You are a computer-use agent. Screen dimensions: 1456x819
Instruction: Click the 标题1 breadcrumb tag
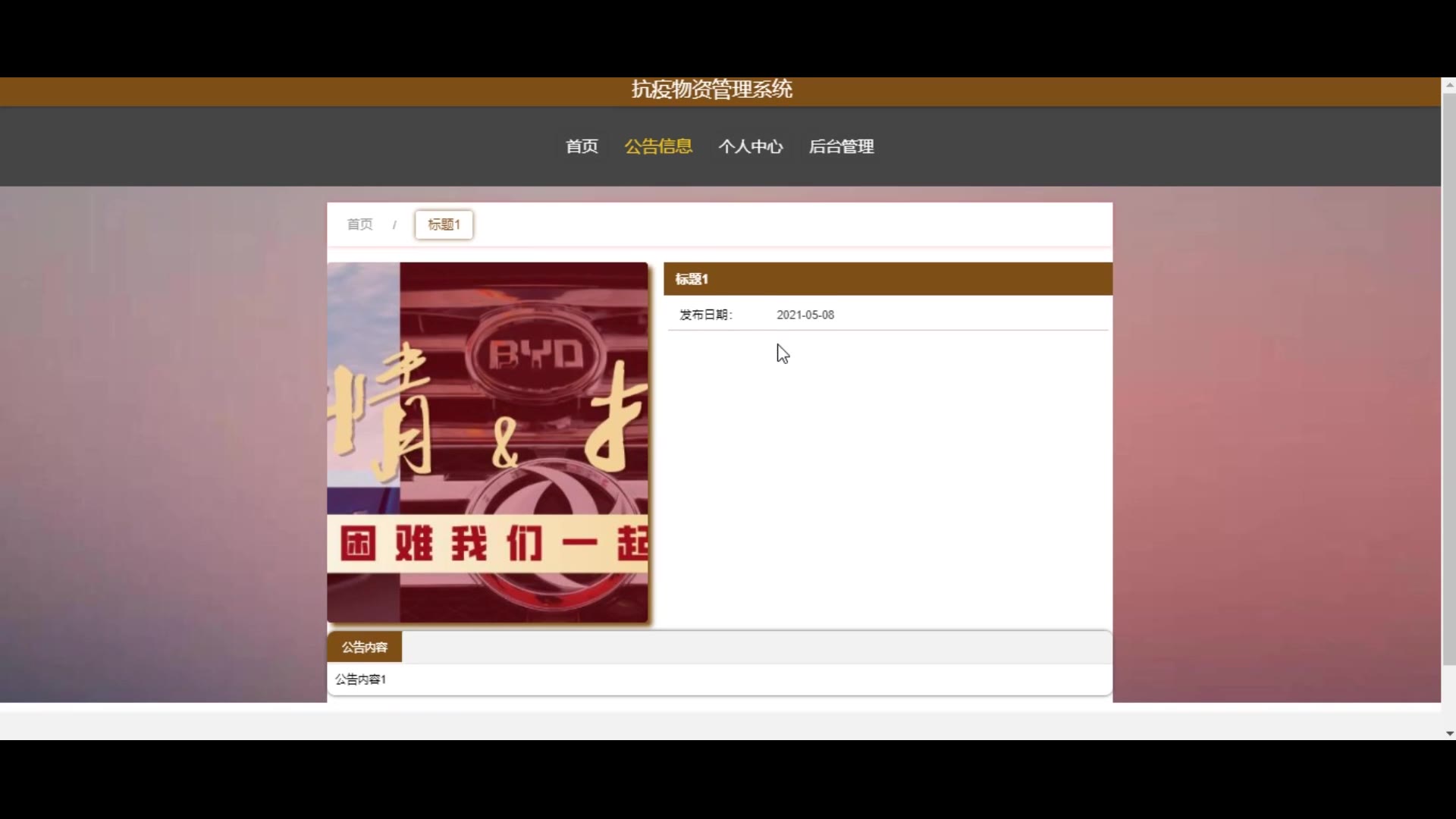coord(444,224)
